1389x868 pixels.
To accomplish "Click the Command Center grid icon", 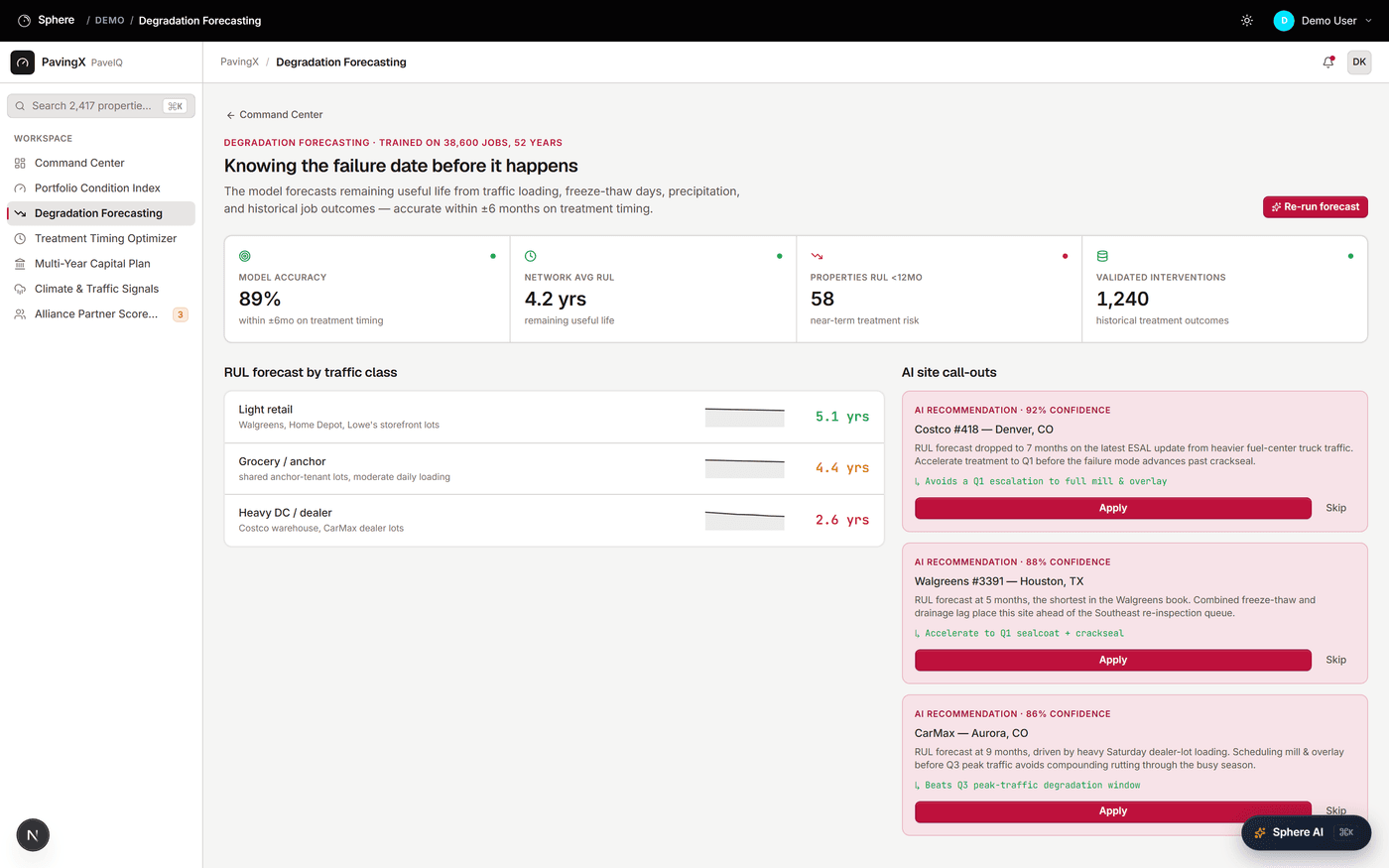I will (20, 163).
